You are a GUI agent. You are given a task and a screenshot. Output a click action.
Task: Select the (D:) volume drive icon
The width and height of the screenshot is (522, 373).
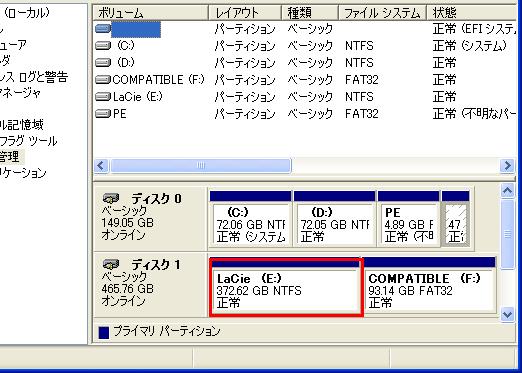pos(103,62)
